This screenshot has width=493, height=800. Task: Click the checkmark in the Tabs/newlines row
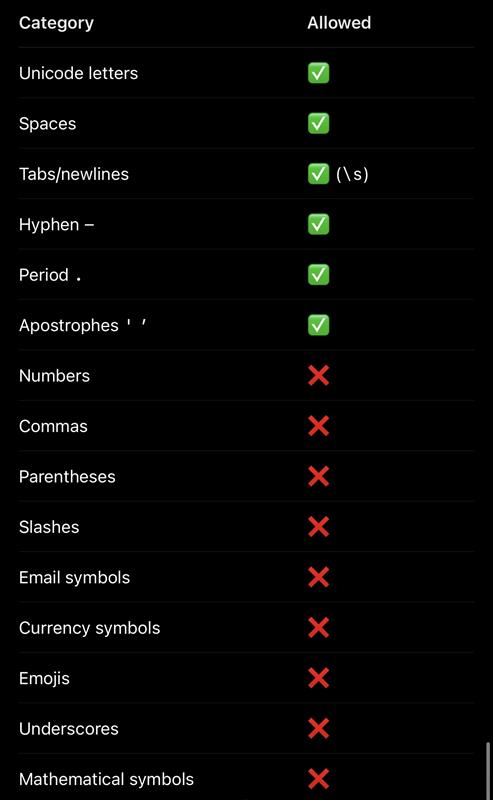pyautogui.click(x=318, y=174)
